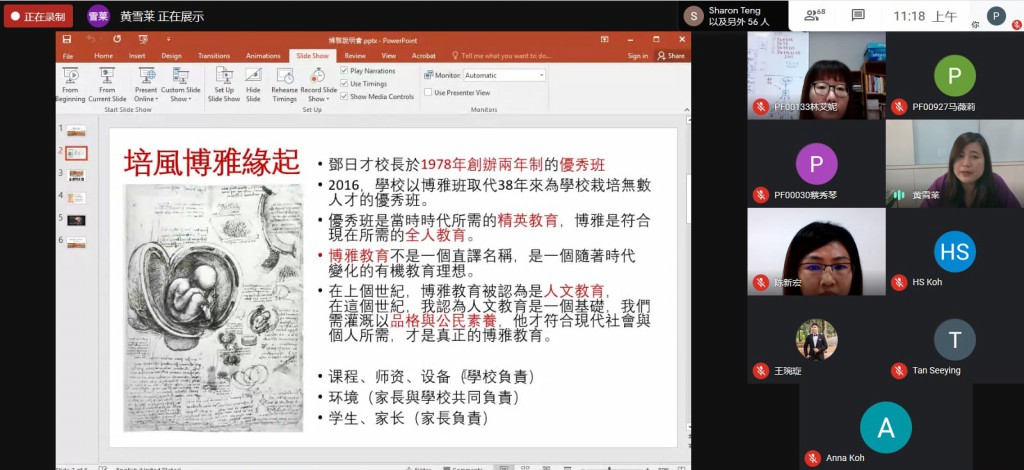
Task: Open the Monitor Automatic dropdown
Action: coord(504,75)
